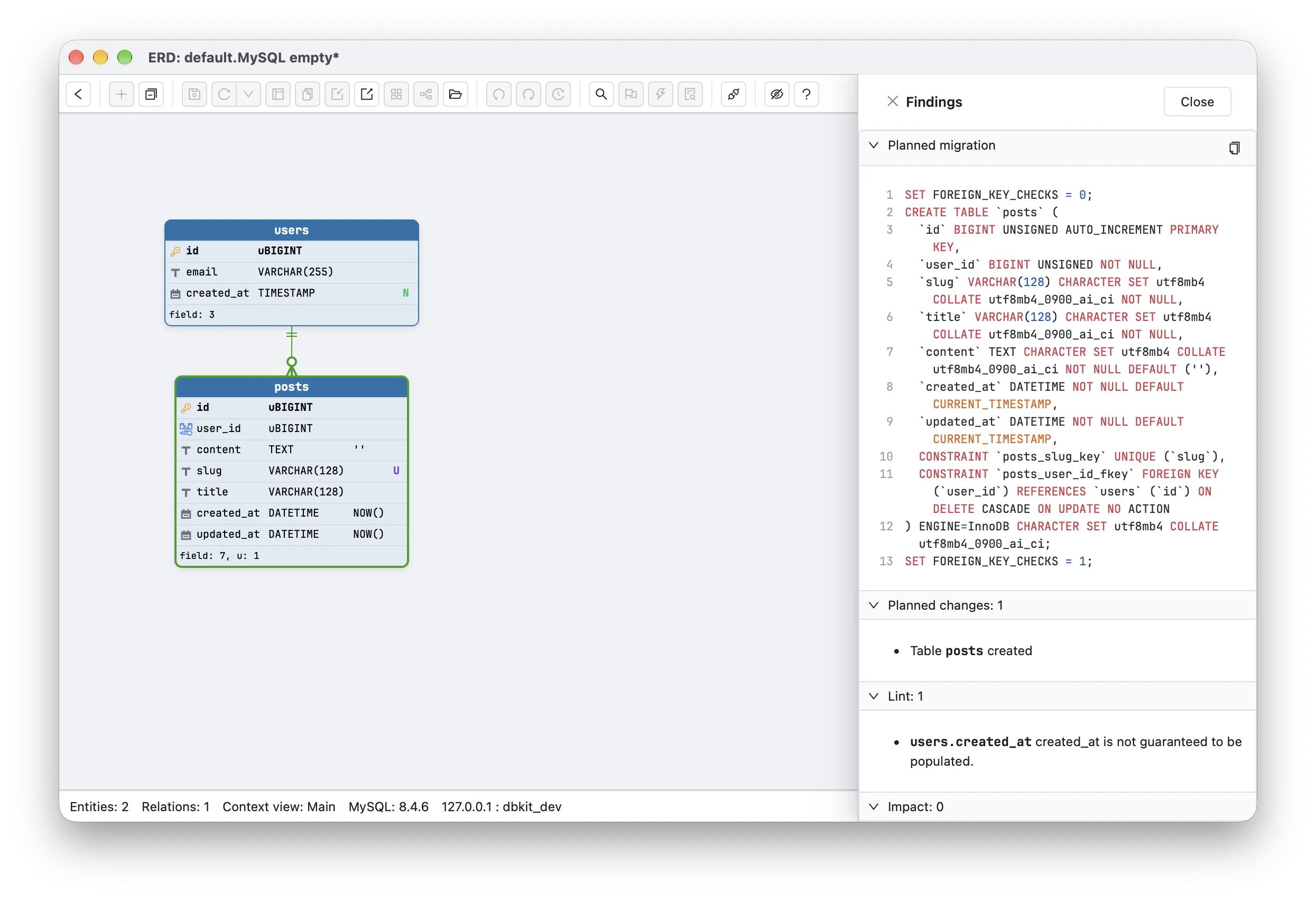Click the open folder toolbar icon
The width and height of the screenshot is (1316, 900).
pos(455,94)
